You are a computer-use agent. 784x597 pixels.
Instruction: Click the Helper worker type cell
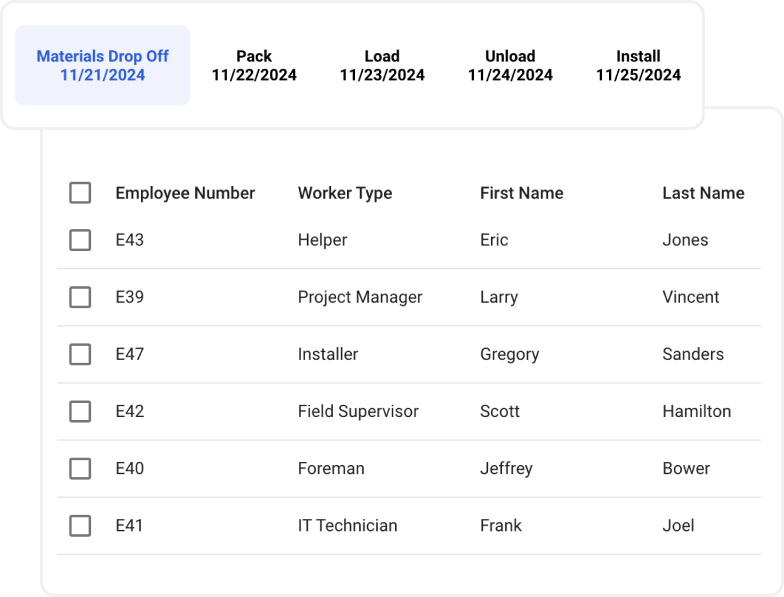point(322,240)
